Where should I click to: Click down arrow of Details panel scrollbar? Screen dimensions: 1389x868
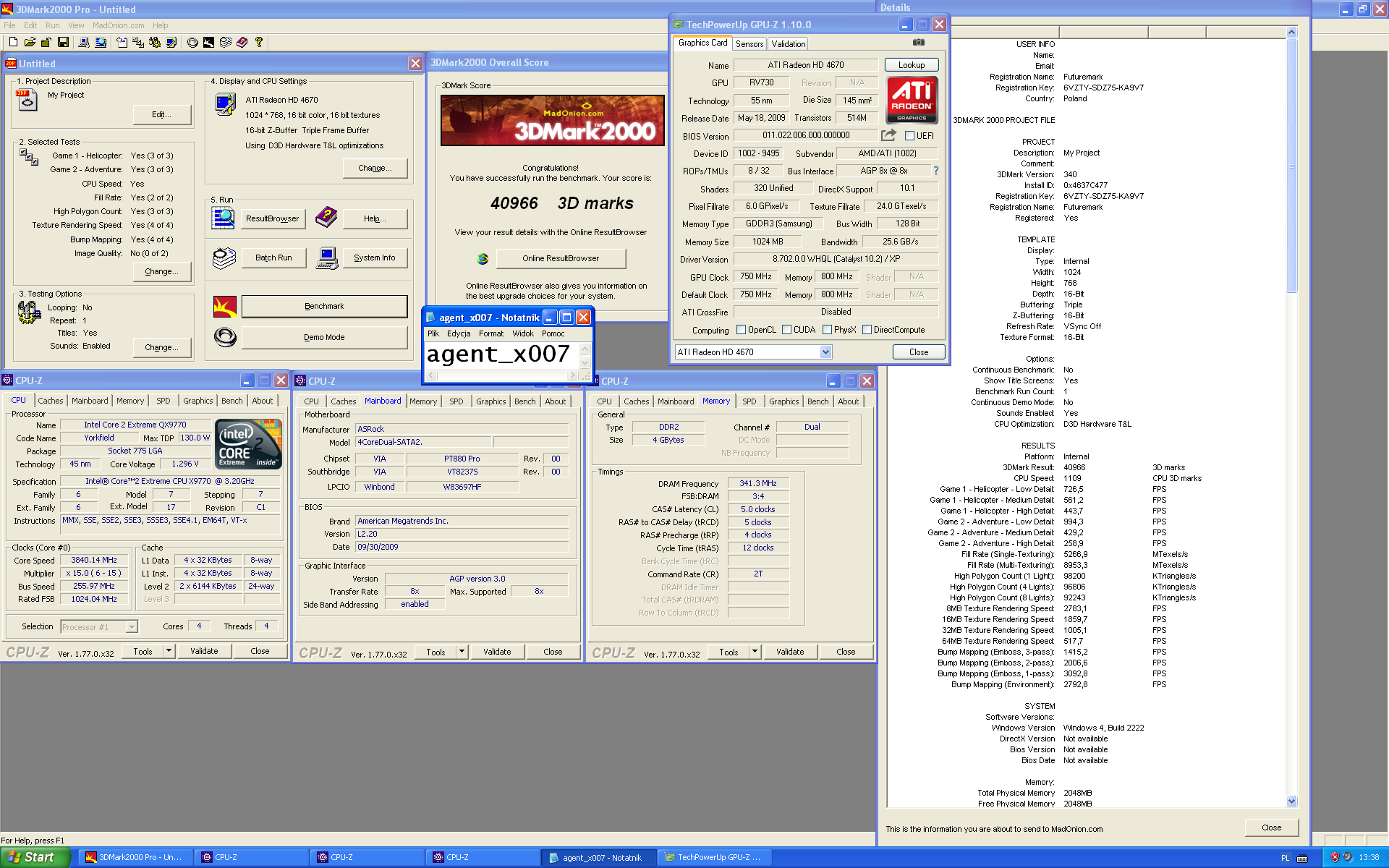[x=1292, y=801]
